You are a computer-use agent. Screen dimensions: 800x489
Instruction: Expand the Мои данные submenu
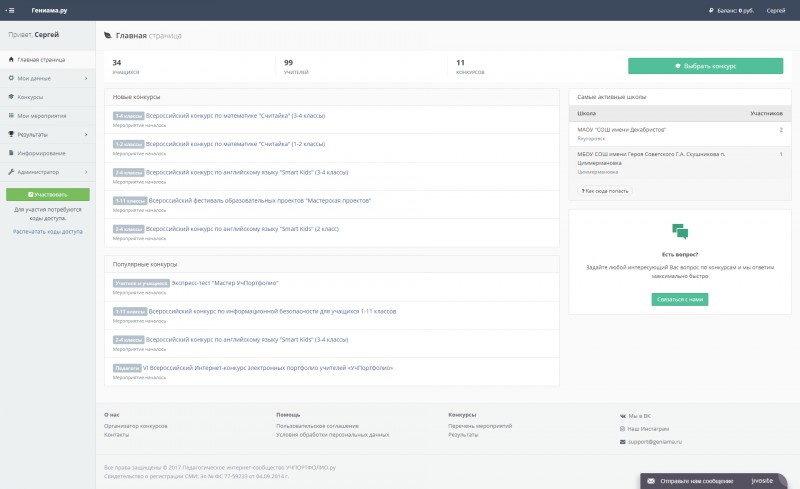pyautogui.click(x=86, y=78)
